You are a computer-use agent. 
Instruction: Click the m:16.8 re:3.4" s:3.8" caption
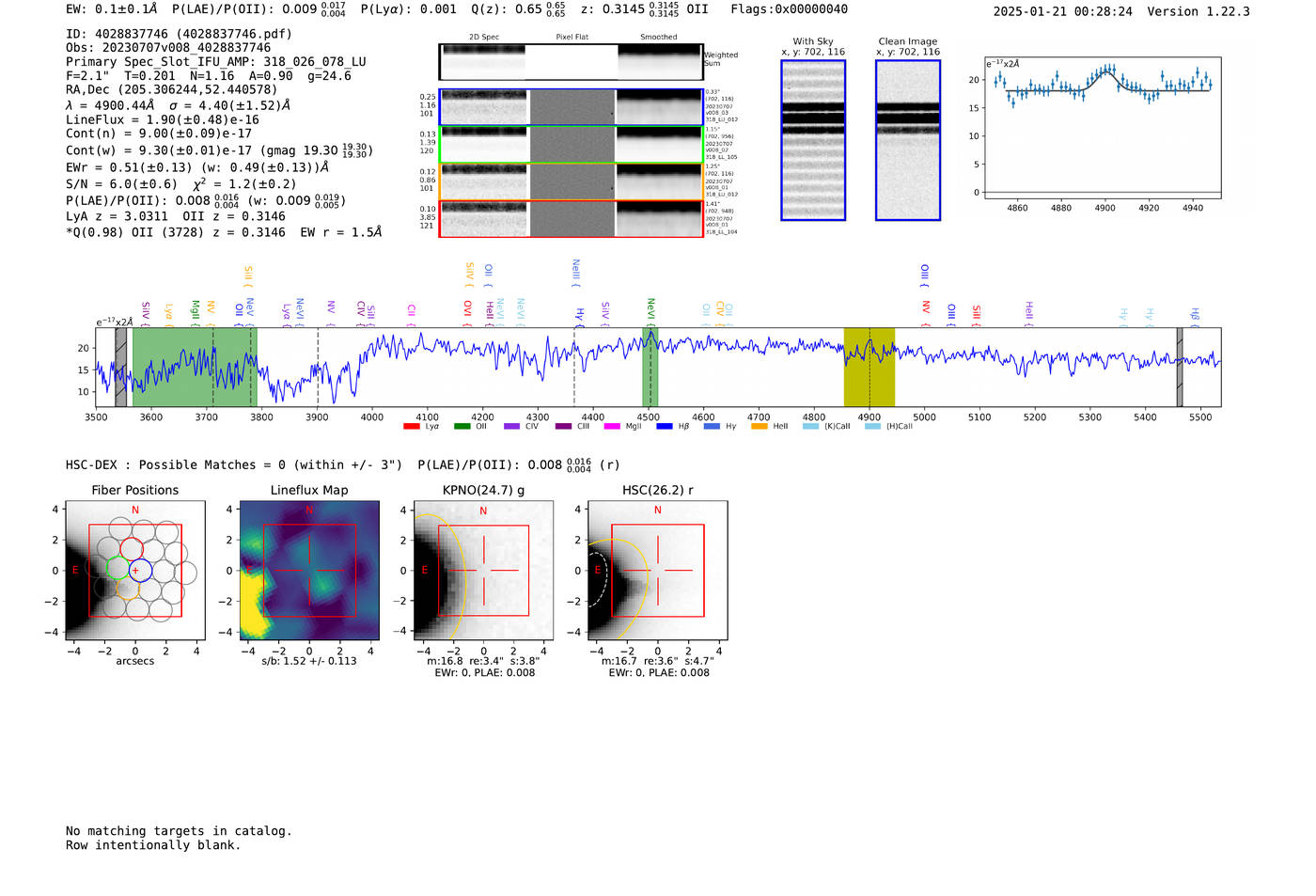[483, 661]
